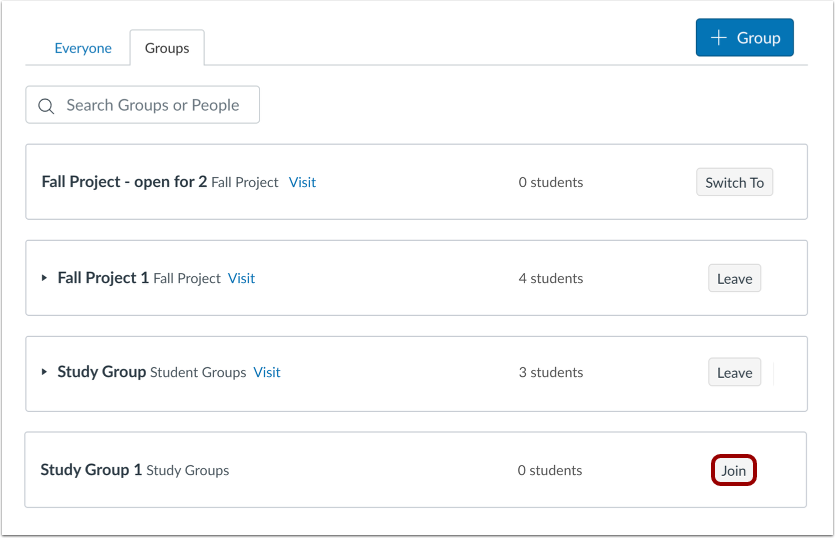The width and height of the screenshot is (835, 538).
Task: Visit the Fall Project - open for 2 group
Action: pos(302,182)
